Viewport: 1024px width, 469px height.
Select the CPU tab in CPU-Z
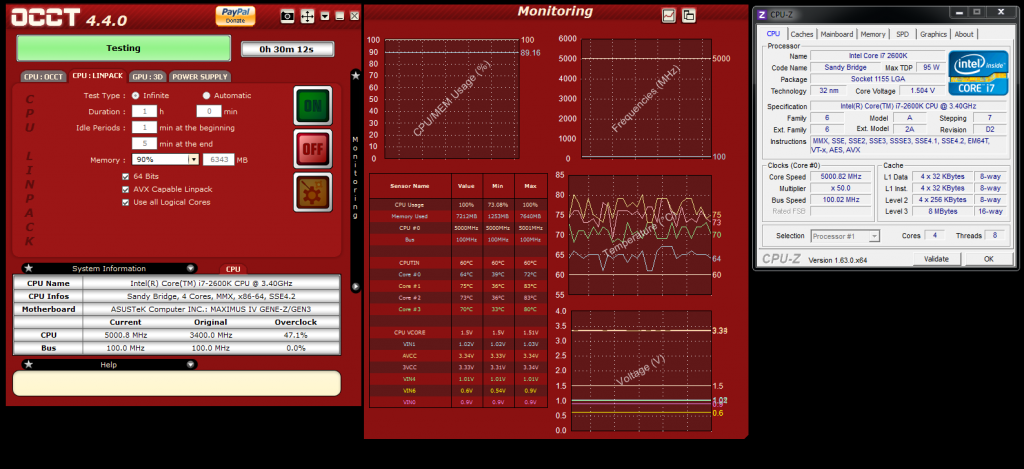(773, 34)
